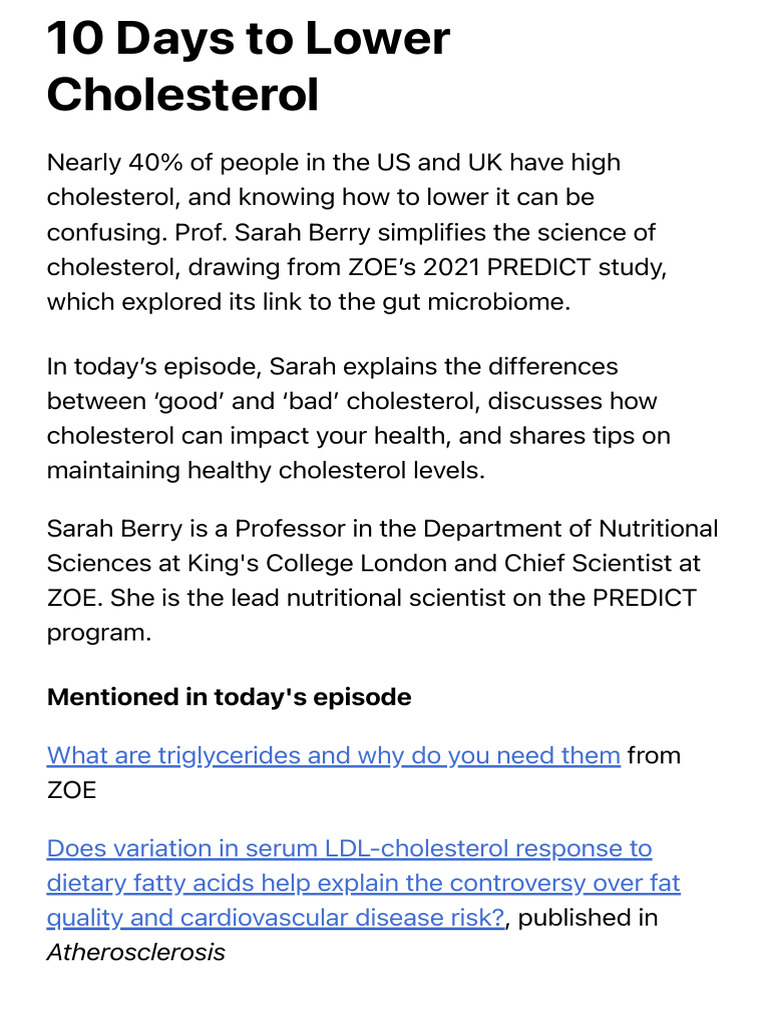
Task: Click the paragraph starting 'Sarah Berry is a Professor'
Action: [382, 580]
